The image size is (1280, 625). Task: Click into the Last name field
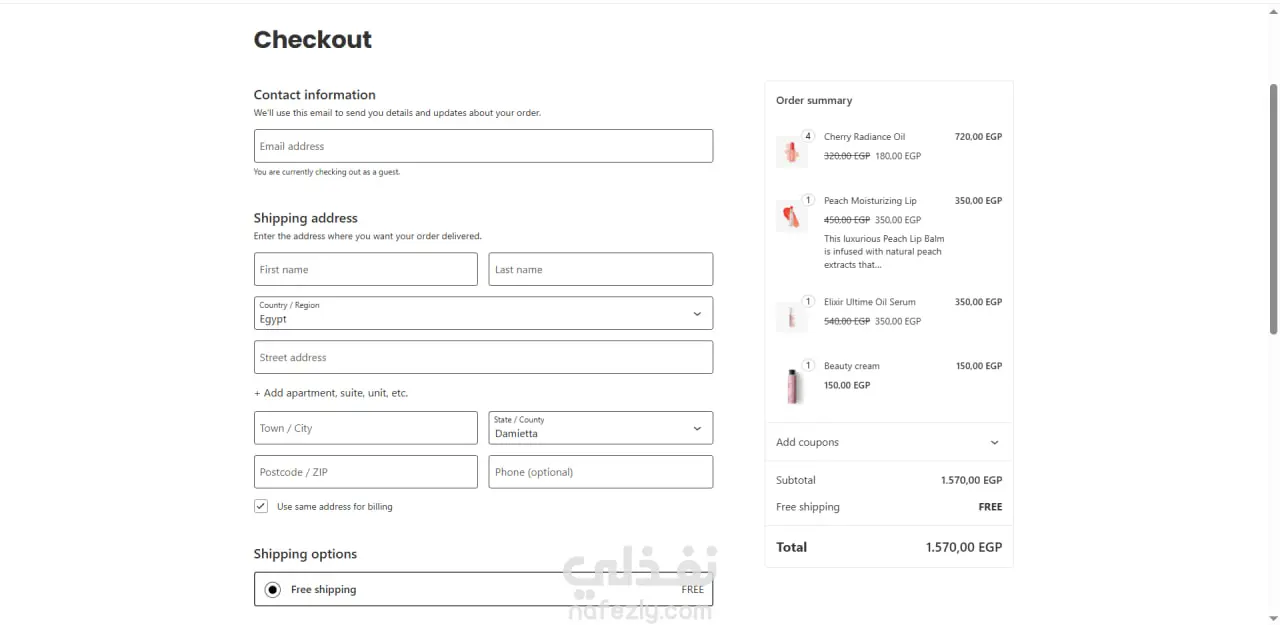pos(600,269)
